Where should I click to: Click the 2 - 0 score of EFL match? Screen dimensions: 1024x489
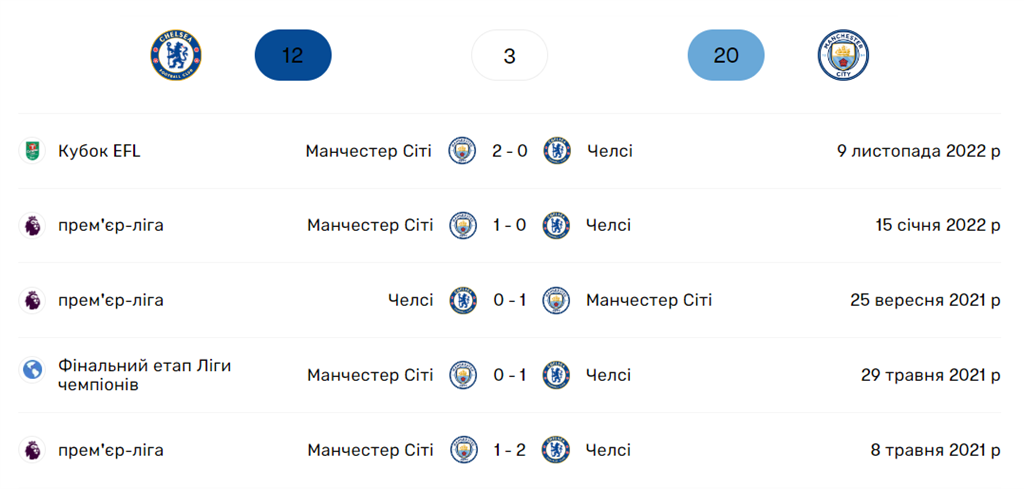[x=510, y=151]
